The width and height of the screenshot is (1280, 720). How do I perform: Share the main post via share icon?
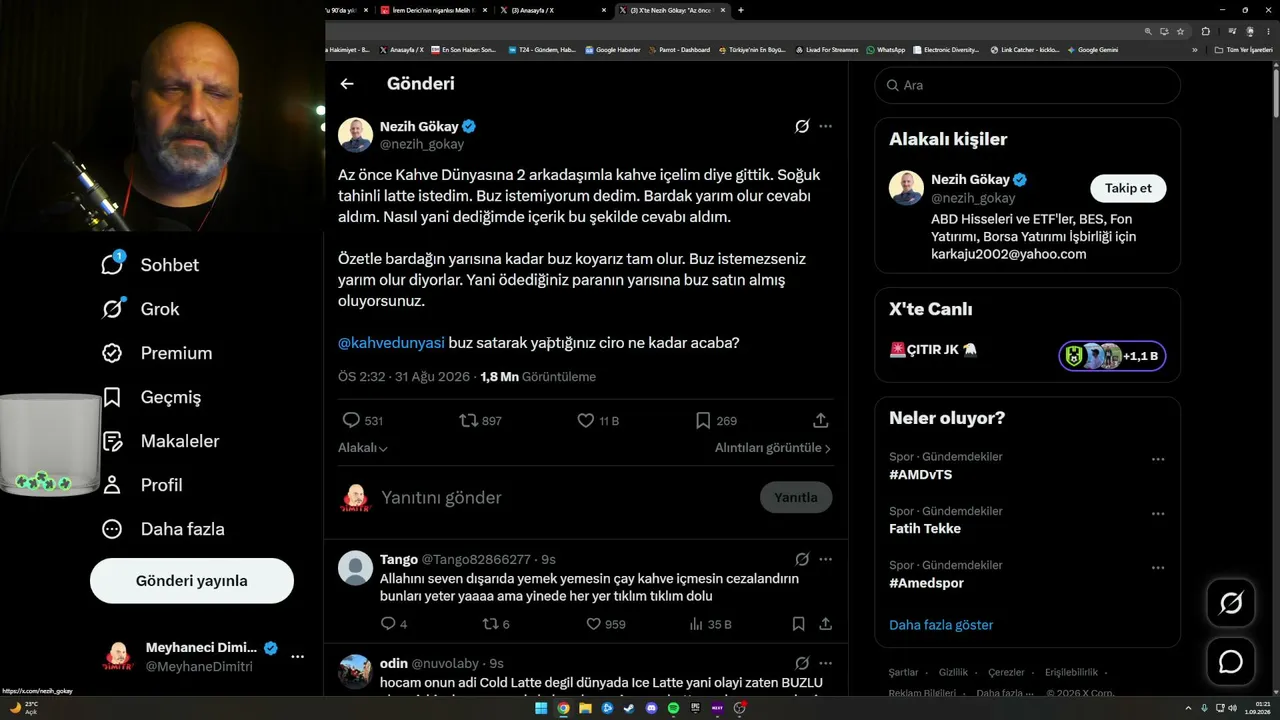[x=820, y=421]
